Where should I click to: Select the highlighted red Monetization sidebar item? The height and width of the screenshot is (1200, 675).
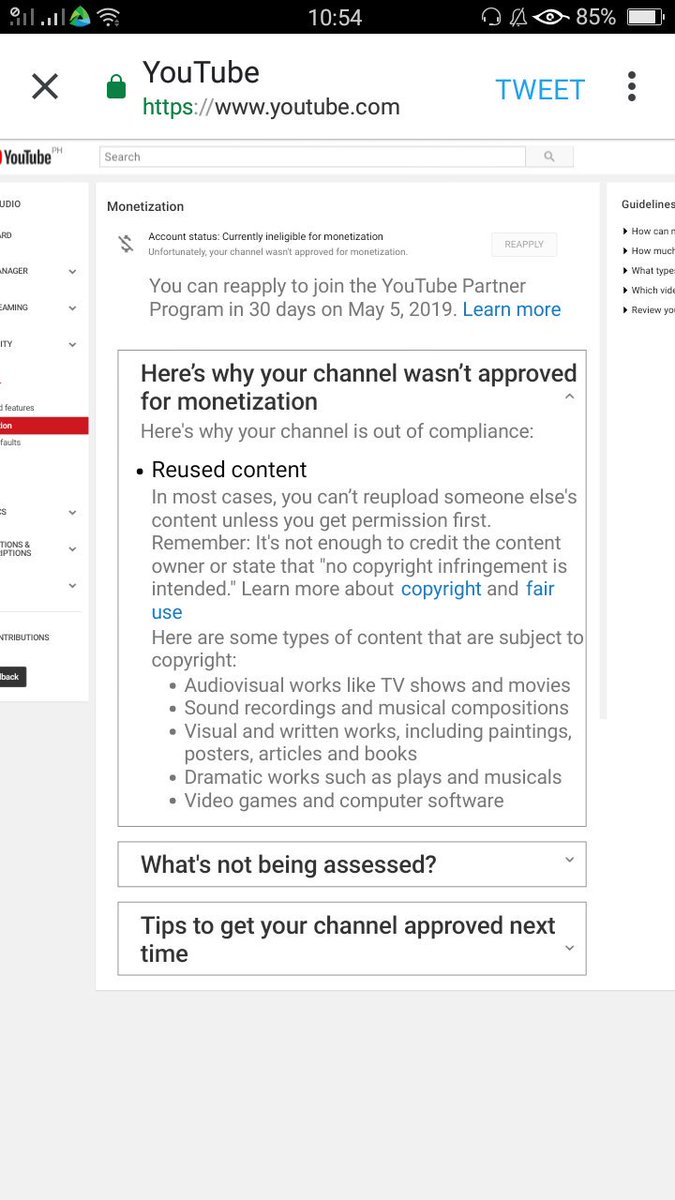click(44, 426)
